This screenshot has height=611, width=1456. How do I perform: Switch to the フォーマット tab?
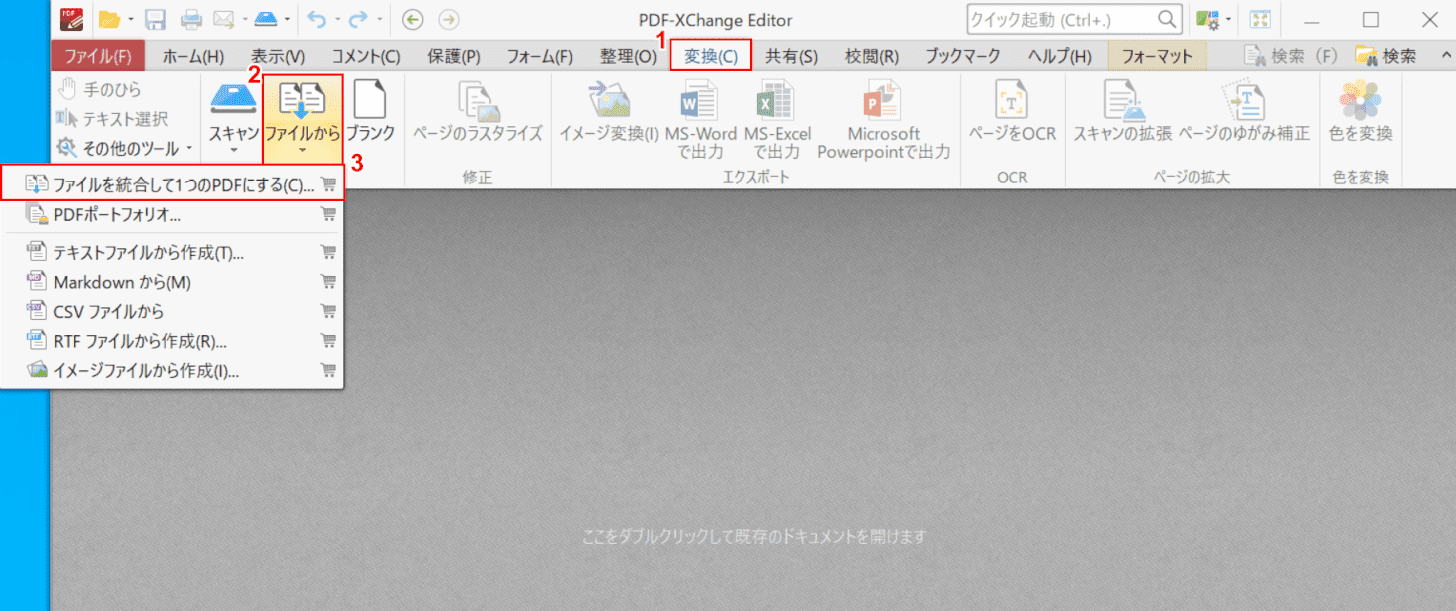click(x=1157, y=56)
